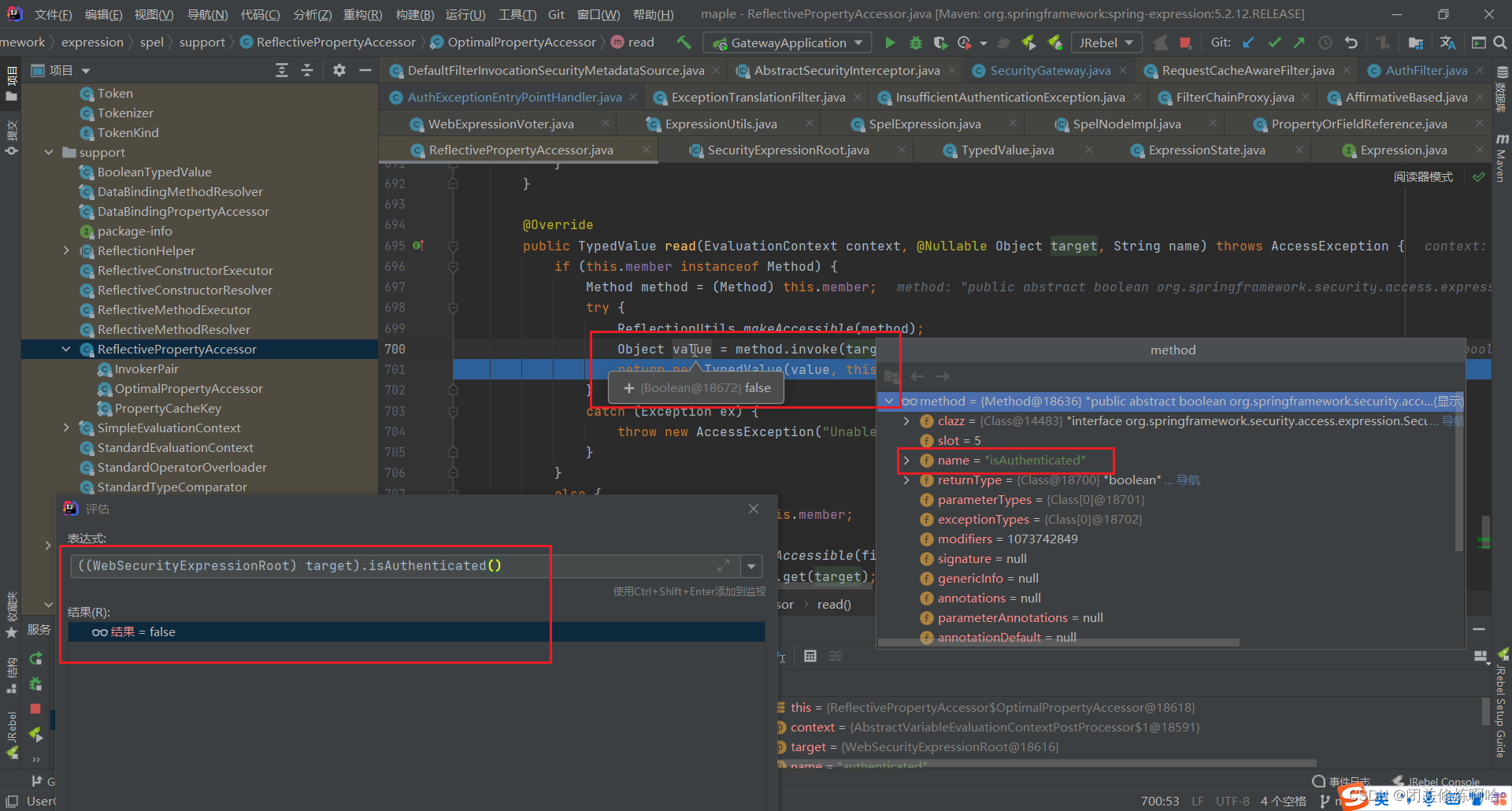Expand the name = isAuthenticated field

pos(906,461)
